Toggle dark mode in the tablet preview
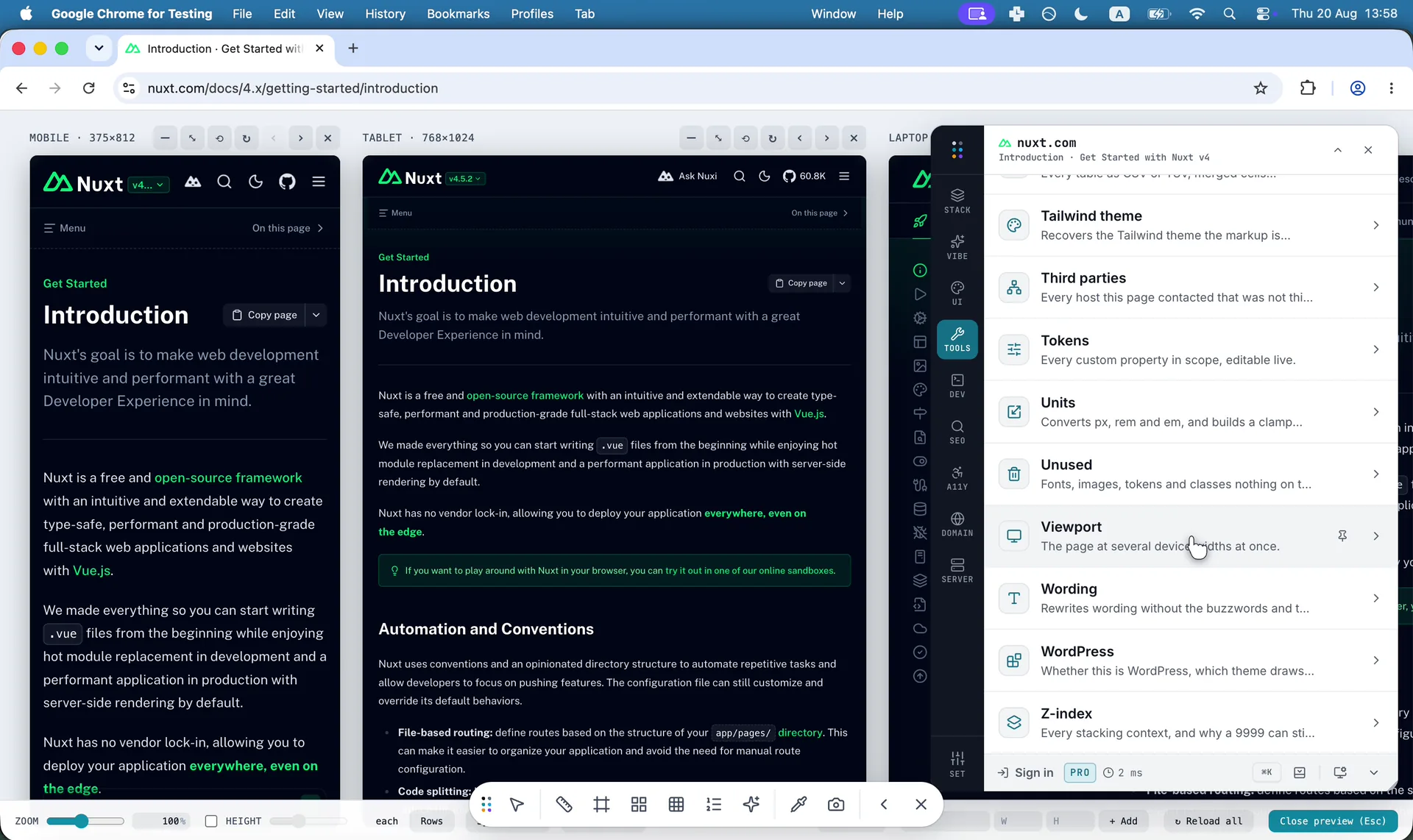The height and width of the screenshot is (840, 1413). pos(765,177)
